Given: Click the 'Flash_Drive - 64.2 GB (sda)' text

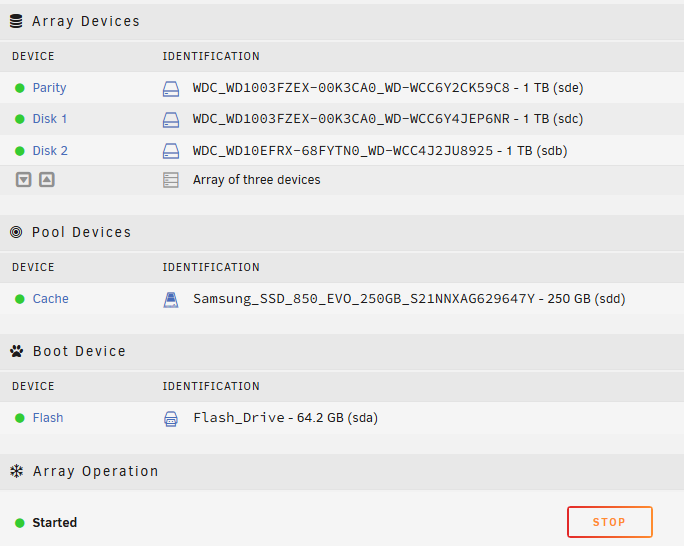Looking at the screenshot, I should (285, 417).
